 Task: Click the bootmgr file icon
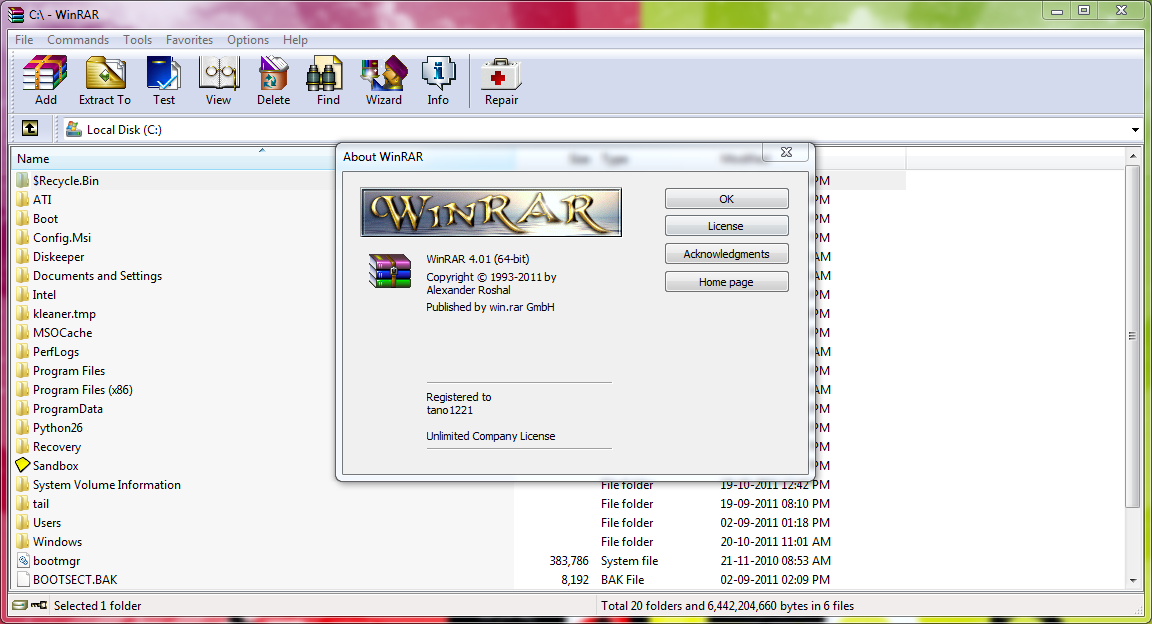pos(23,560)
